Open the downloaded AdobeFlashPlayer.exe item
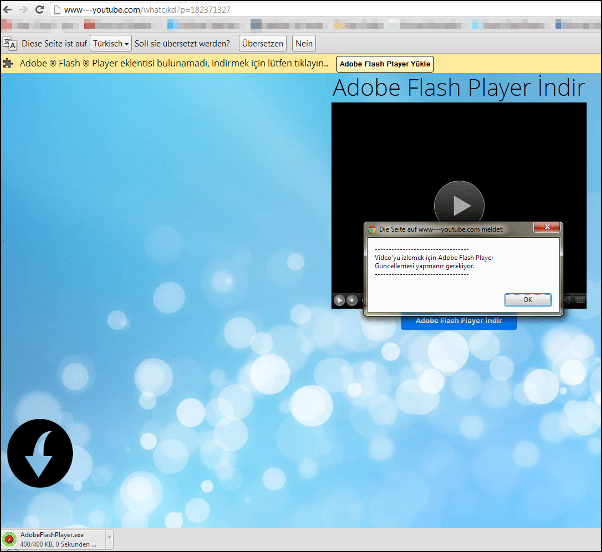 point(53,539)
